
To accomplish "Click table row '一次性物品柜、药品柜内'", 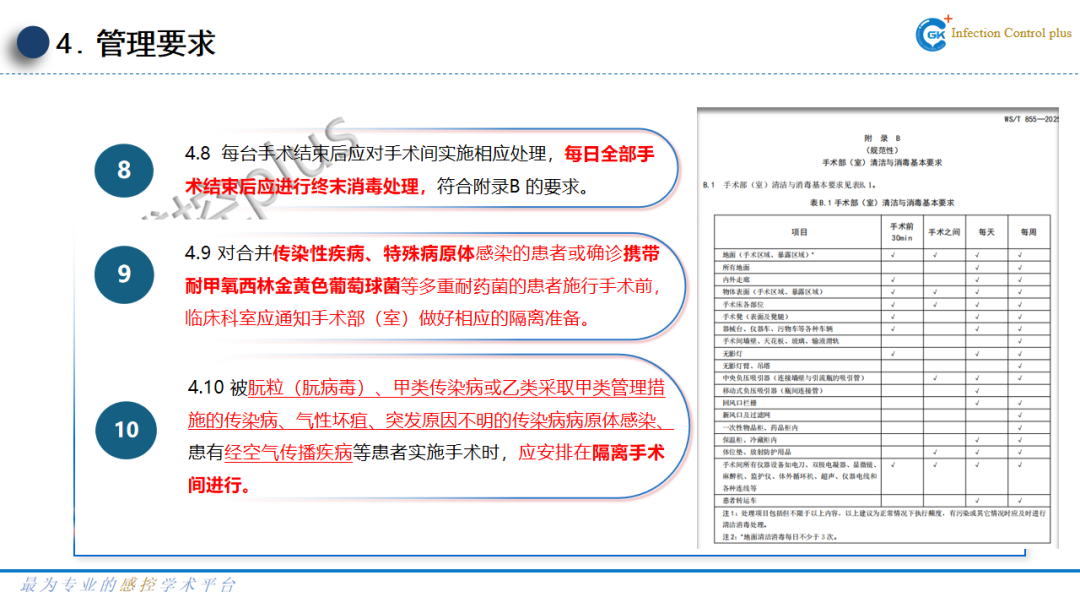I will [x=882, y=428].
